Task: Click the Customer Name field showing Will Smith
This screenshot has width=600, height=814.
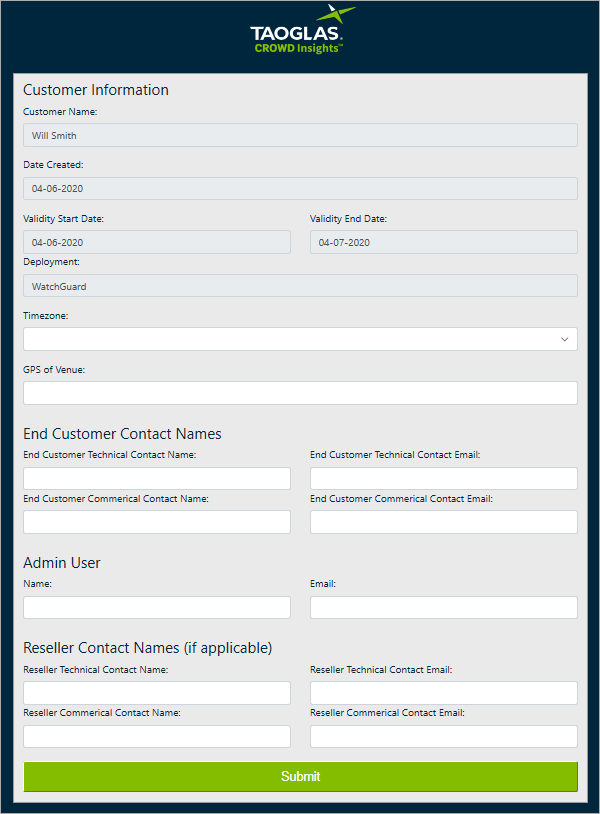Action: (300, 135)
